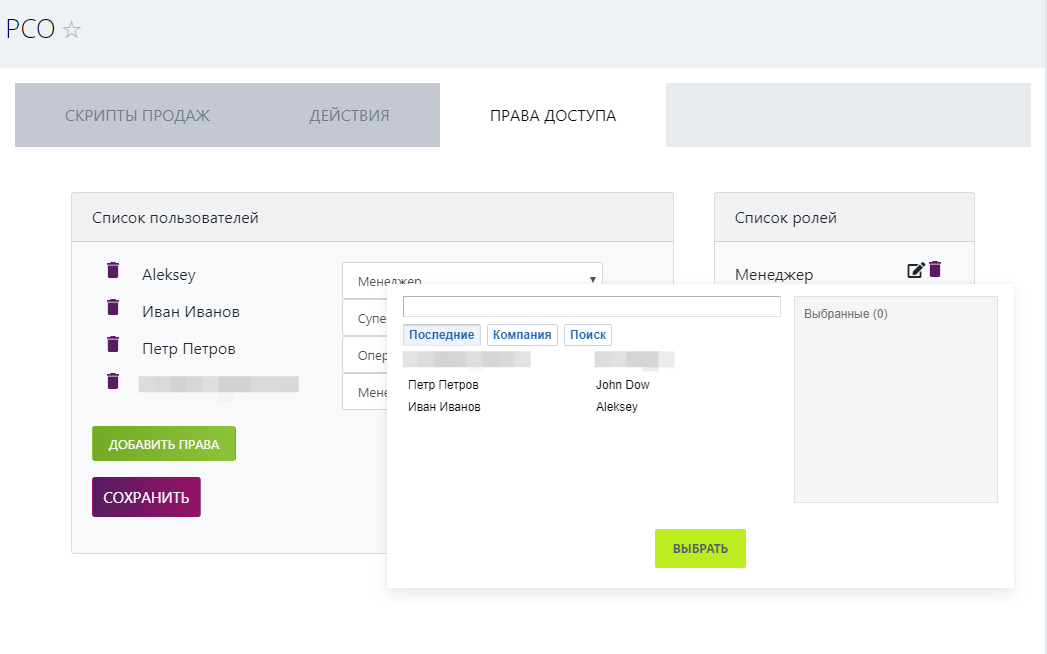
Task: Choose John Dow in the picker list
Action: point(622,385)
